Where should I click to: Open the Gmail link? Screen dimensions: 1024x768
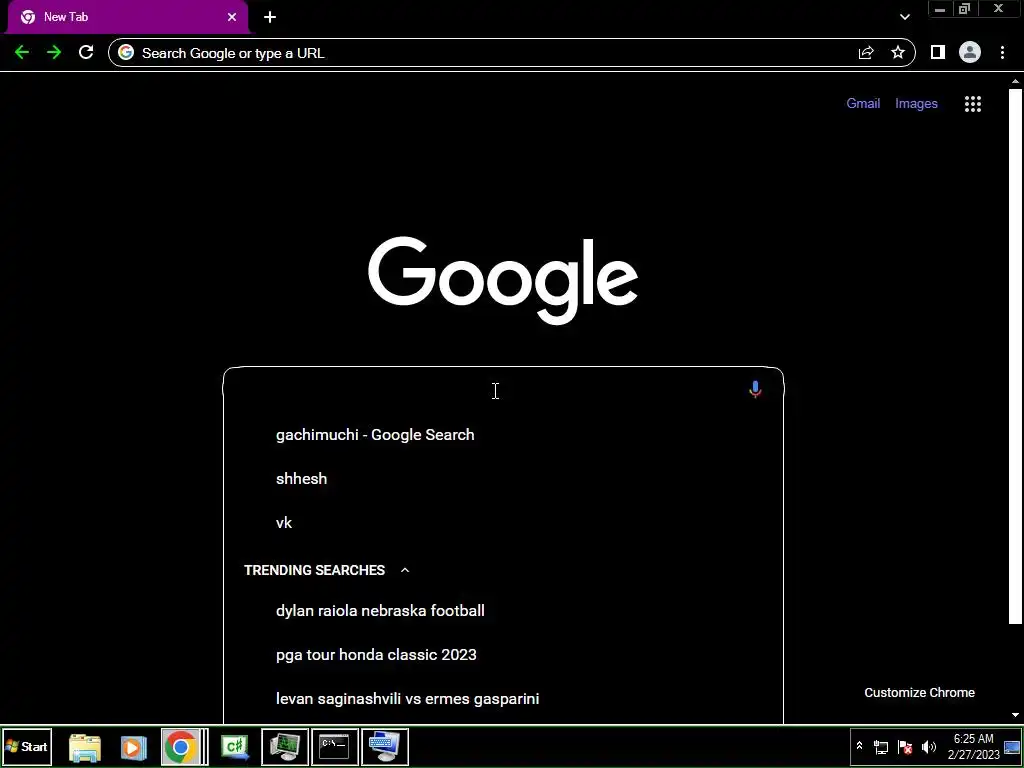pyautogui.click(x=863, y=103)
